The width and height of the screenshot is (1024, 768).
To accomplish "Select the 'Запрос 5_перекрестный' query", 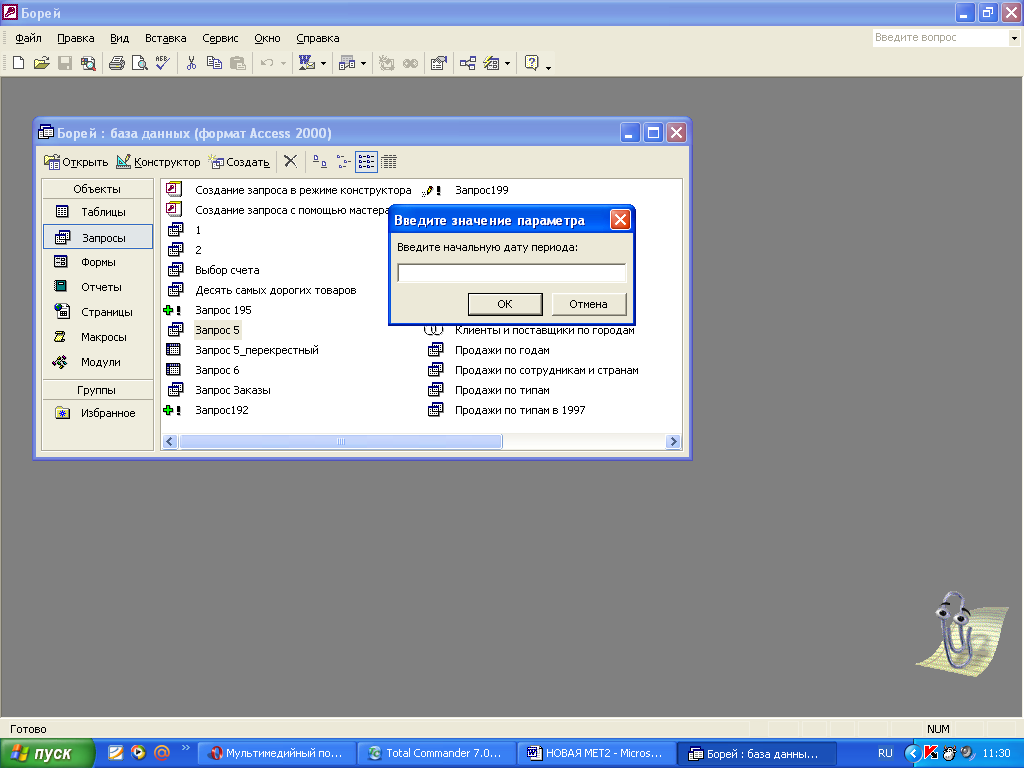I will [x=257, y=350].
